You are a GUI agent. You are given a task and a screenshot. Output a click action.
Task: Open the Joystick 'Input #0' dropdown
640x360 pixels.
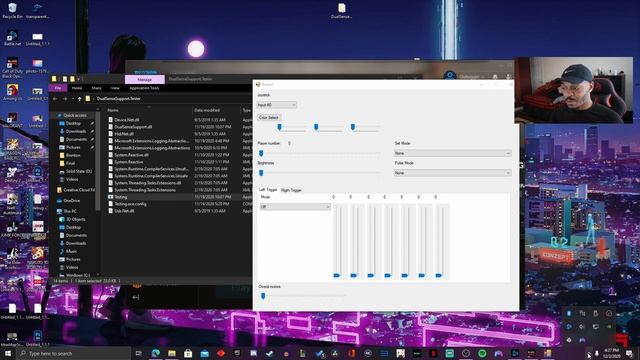tap(276, 105)
